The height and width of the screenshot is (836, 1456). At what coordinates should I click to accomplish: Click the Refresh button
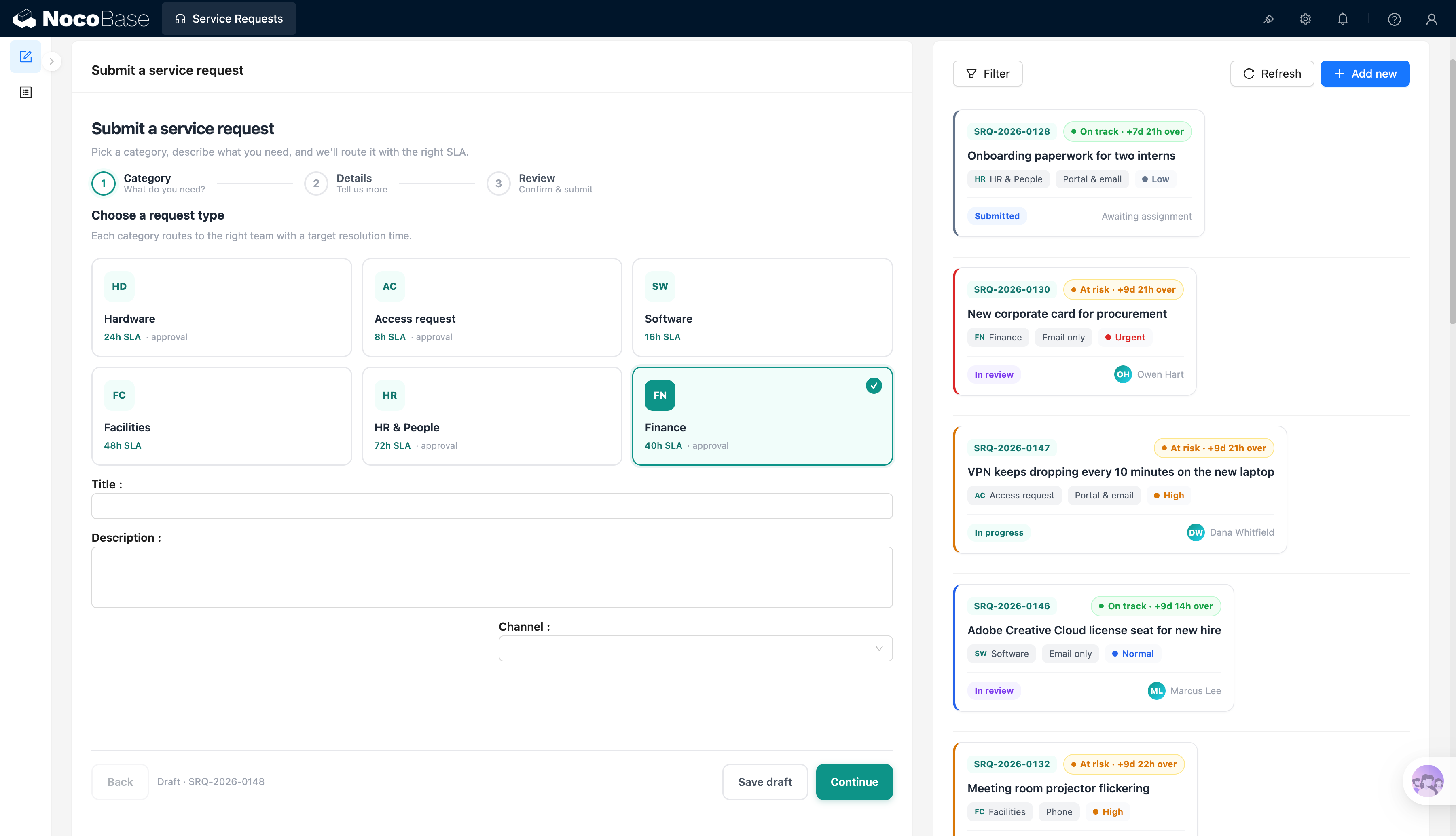pyautogui.click(x=1272, y=74)
